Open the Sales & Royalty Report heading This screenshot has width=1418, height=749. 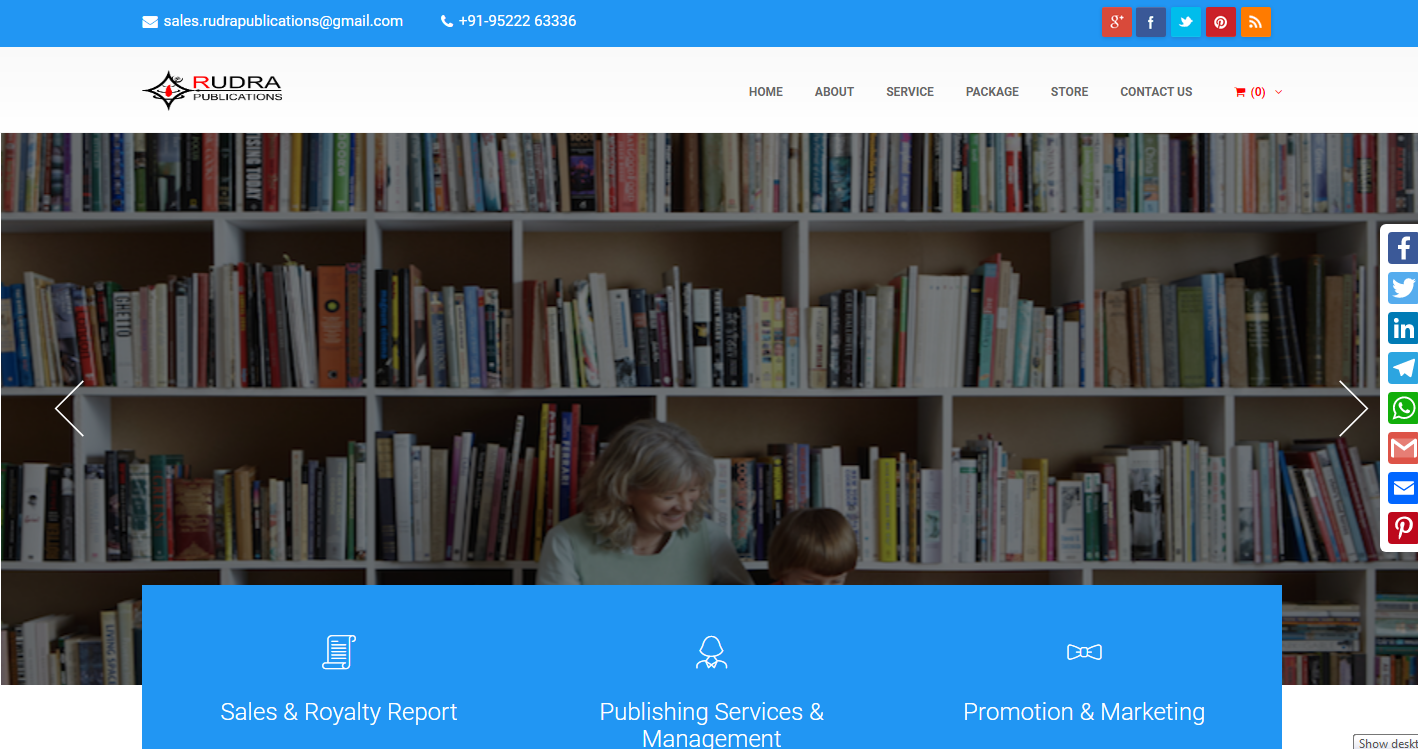click(339, 712)
